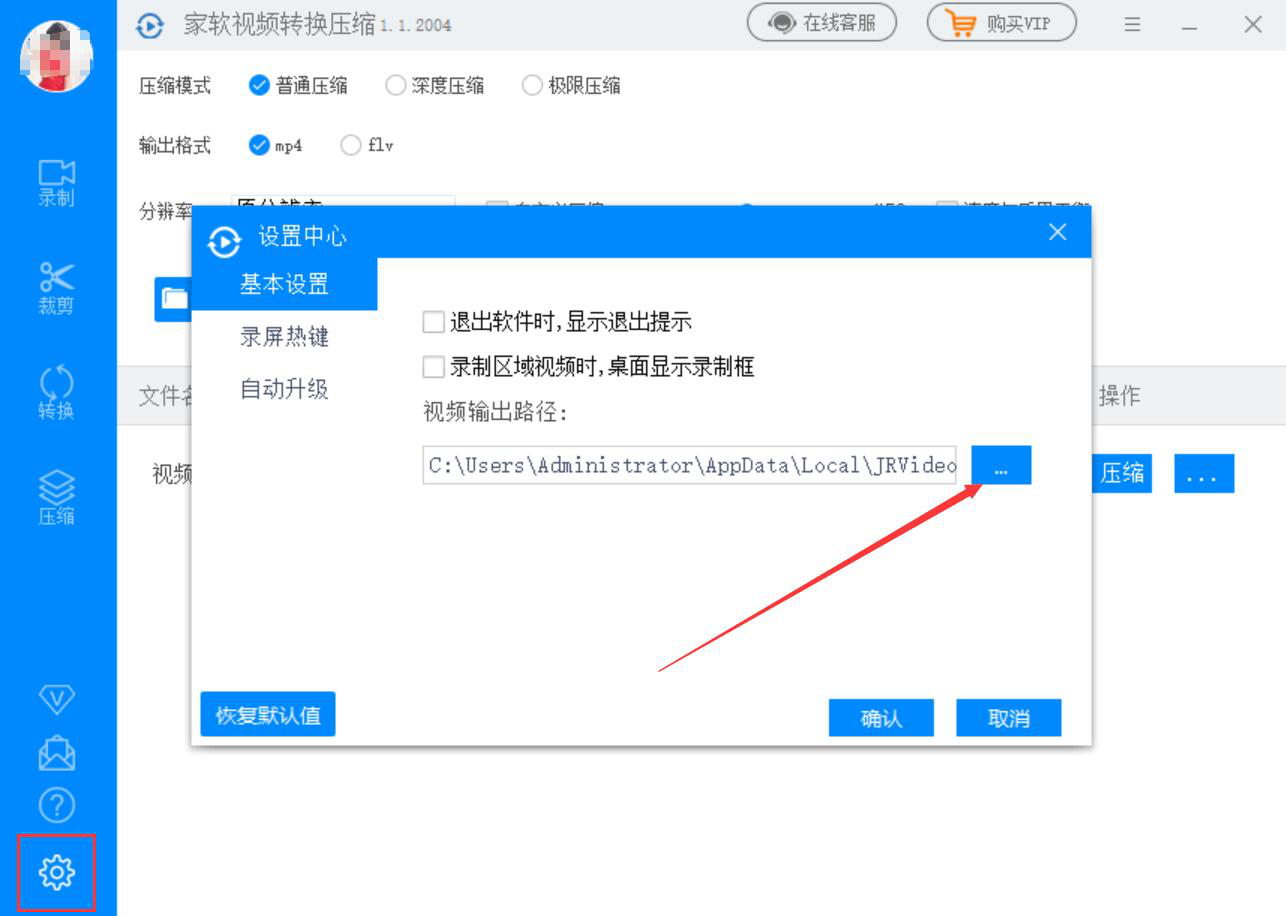Click the user avatar picture

pyautogui.click(x=57, y=55)
